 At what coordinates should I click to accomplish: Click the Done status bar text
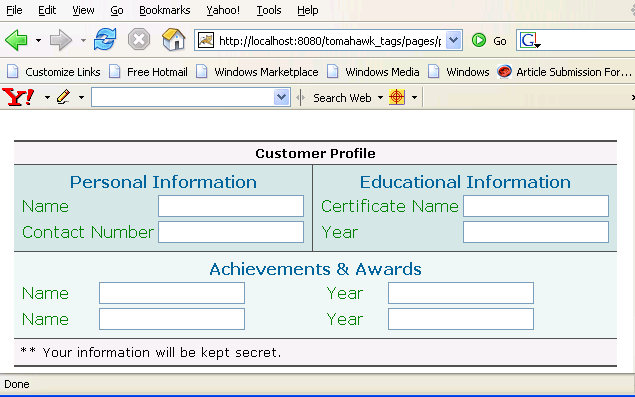(x=17, y=384)
